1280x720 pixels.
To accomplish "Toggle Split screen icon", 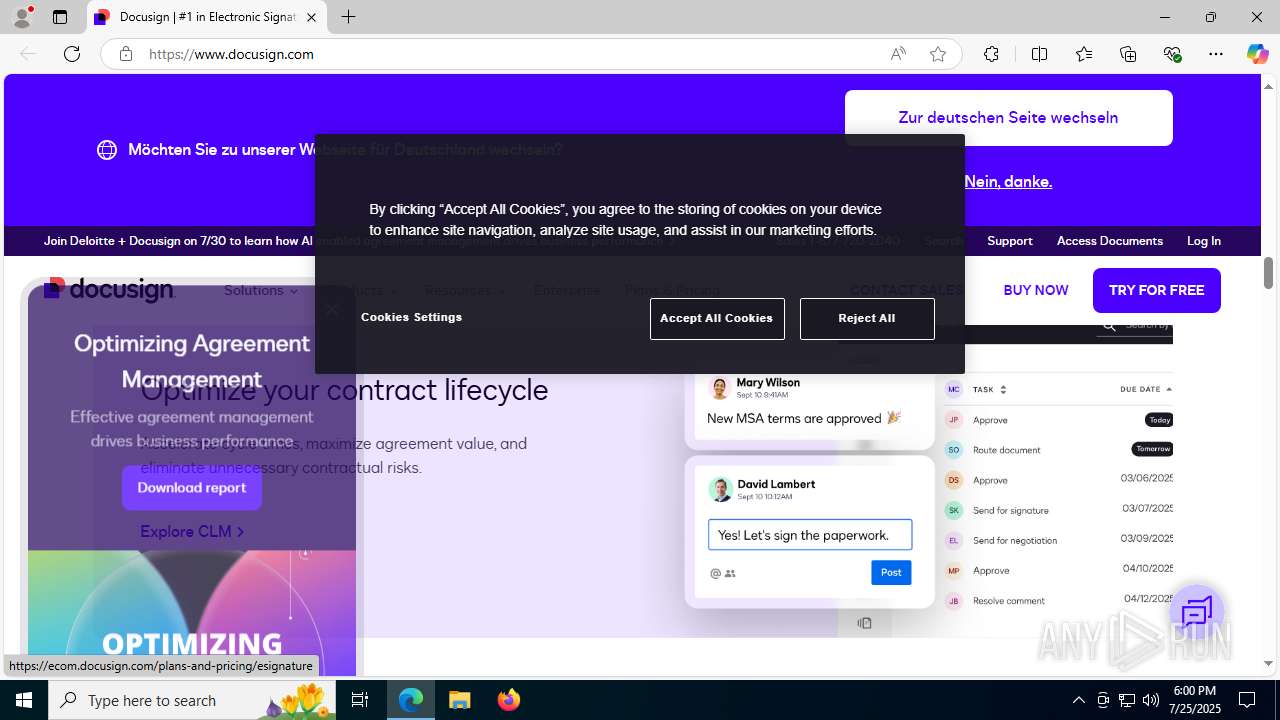I will point(1039,54).
